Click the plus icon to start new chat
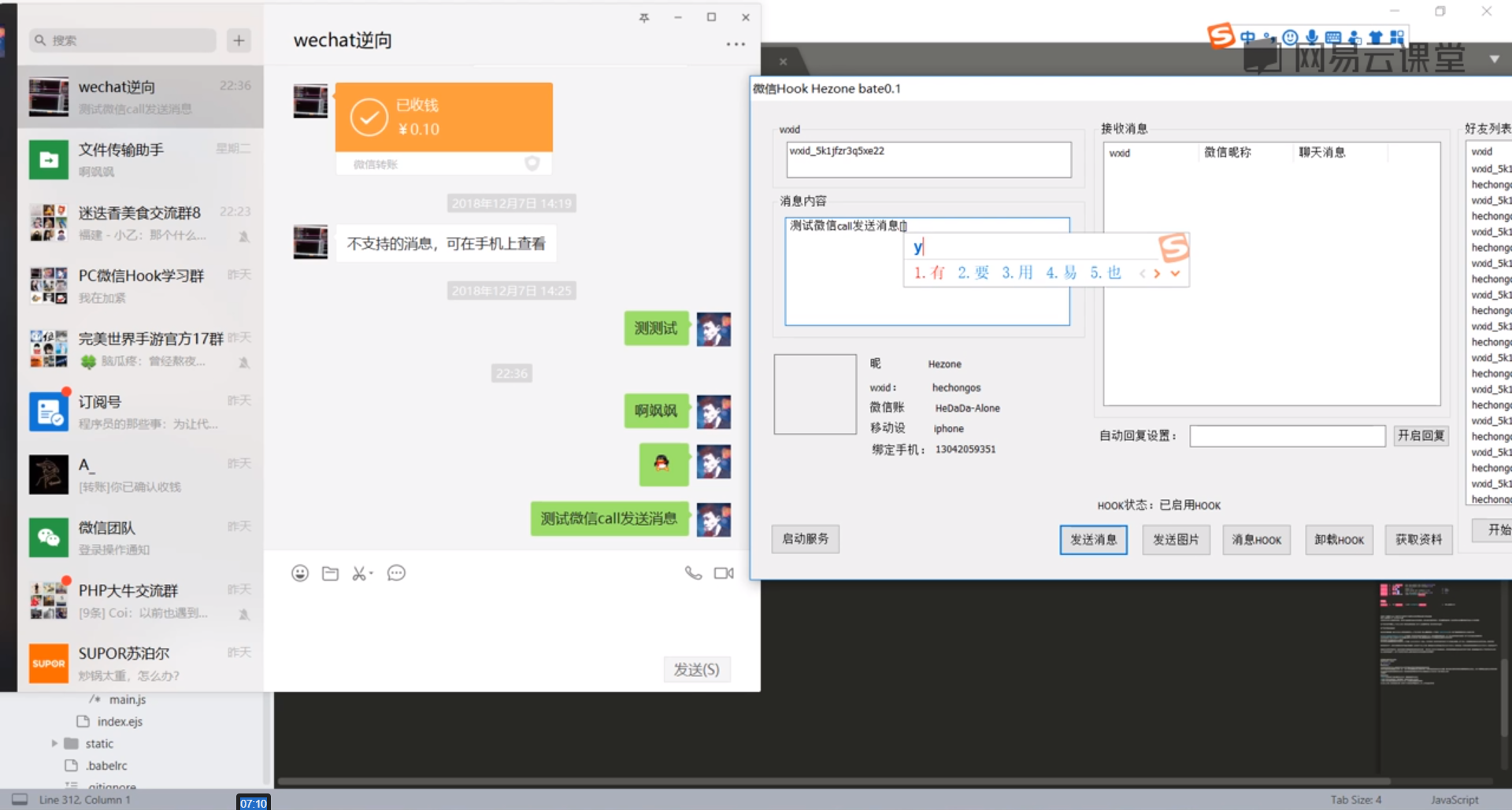The image size is (1512, 810). [239, 40]
